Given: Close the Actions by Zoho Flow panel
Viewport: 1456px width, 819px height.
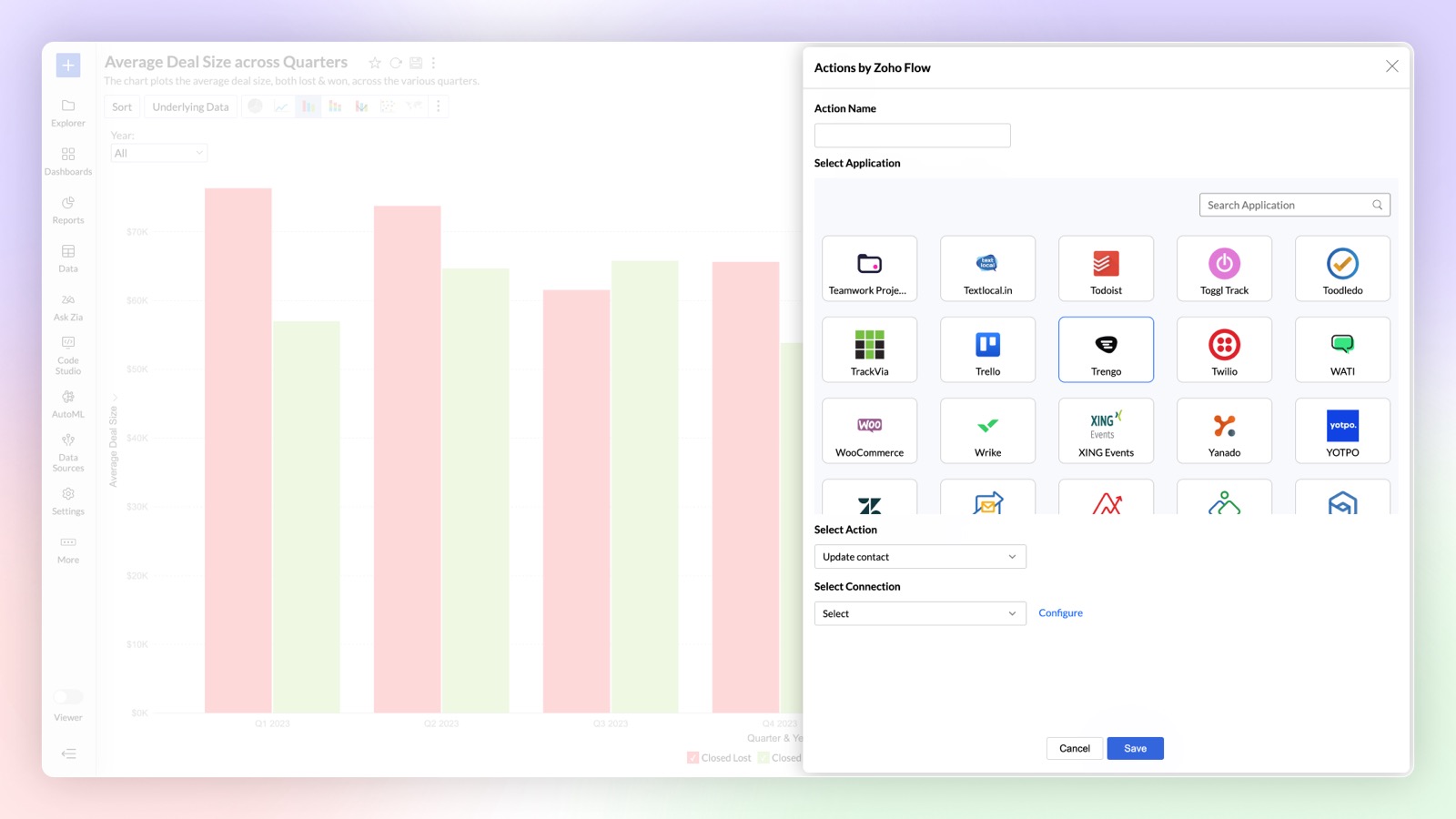Looking at the screenshot, I should pyautogui.click(x=1391, y=66).
